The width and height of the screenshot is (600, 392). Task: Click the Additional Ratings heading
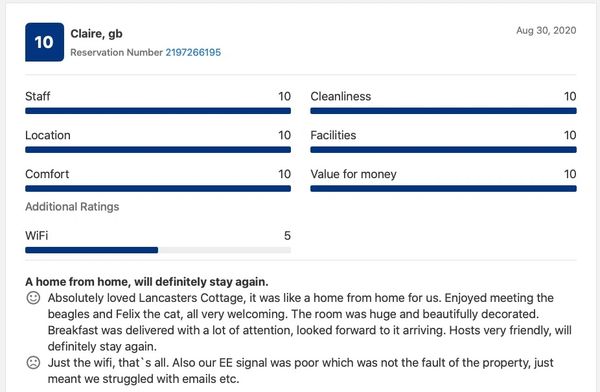[72, 207]
